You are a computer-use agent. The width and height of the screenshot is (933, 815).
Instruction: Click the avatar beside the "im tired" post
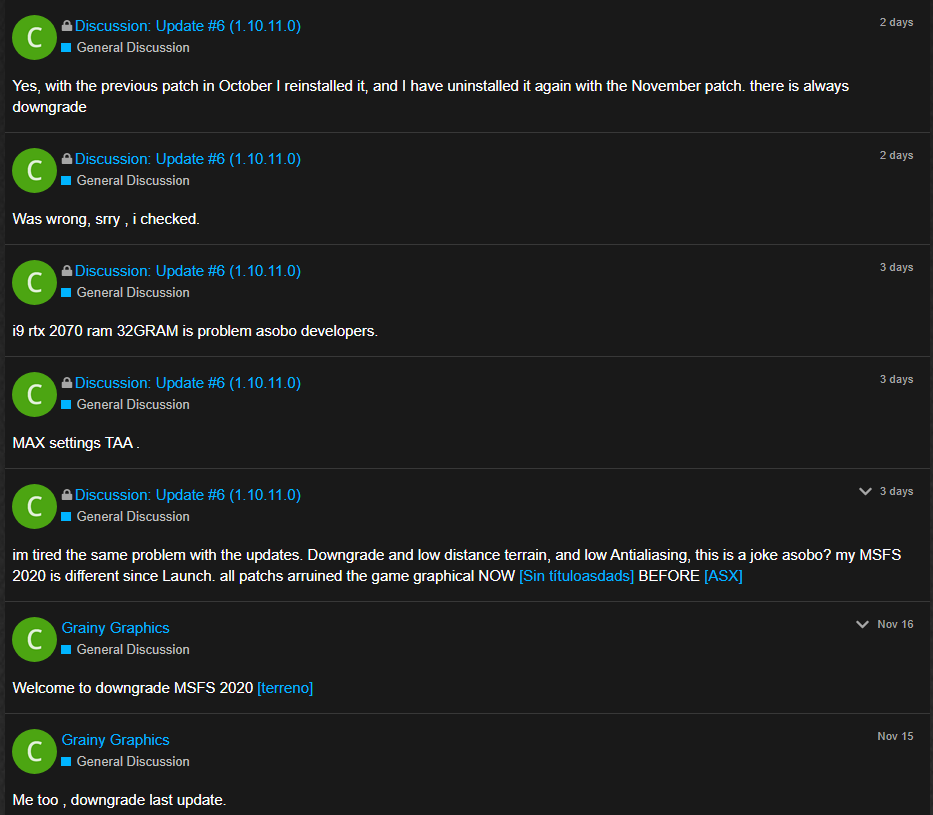35,506
